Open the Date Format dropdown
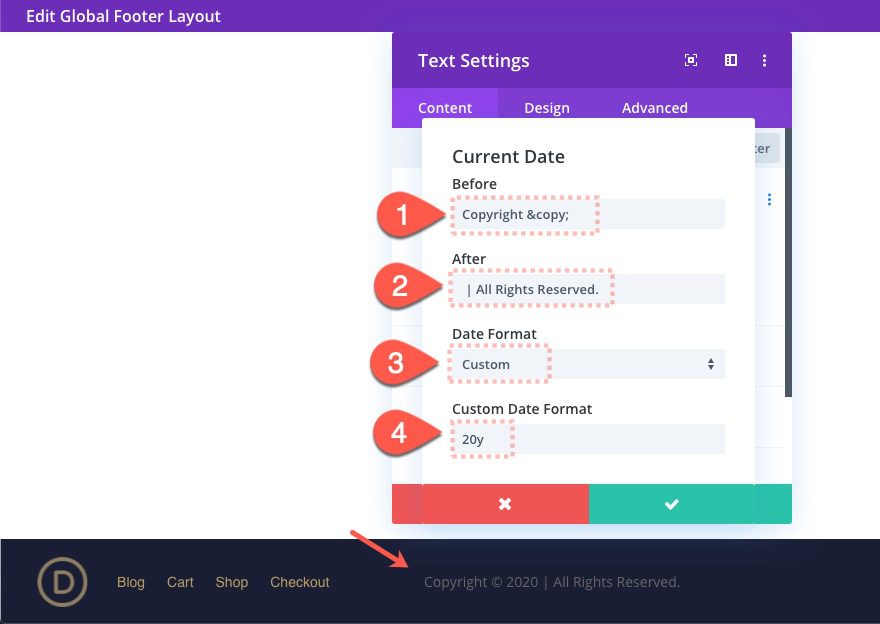This screenshot has width=880, height=624. [x=585, y=363]
